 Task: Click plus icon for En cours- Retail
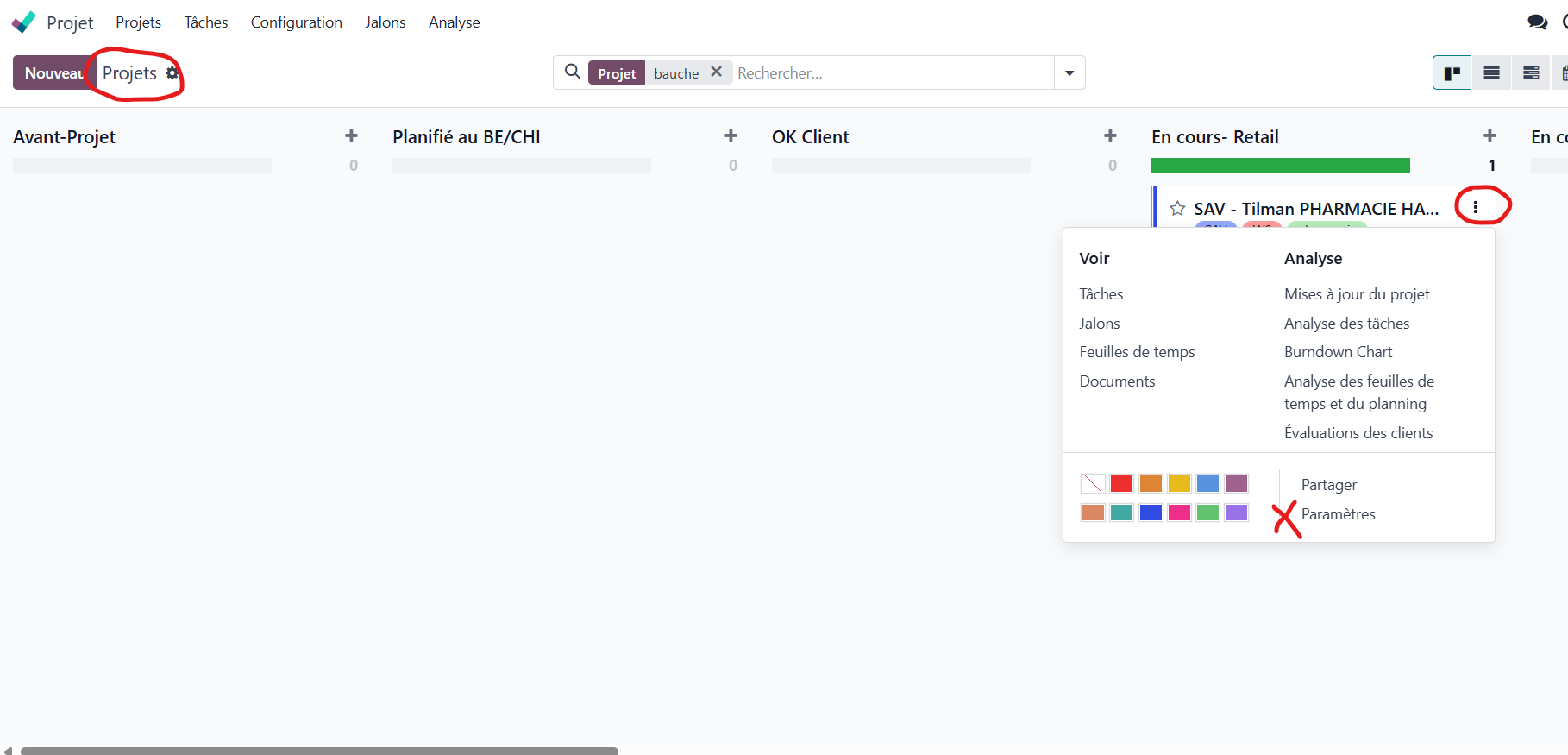click(1490, 136)
